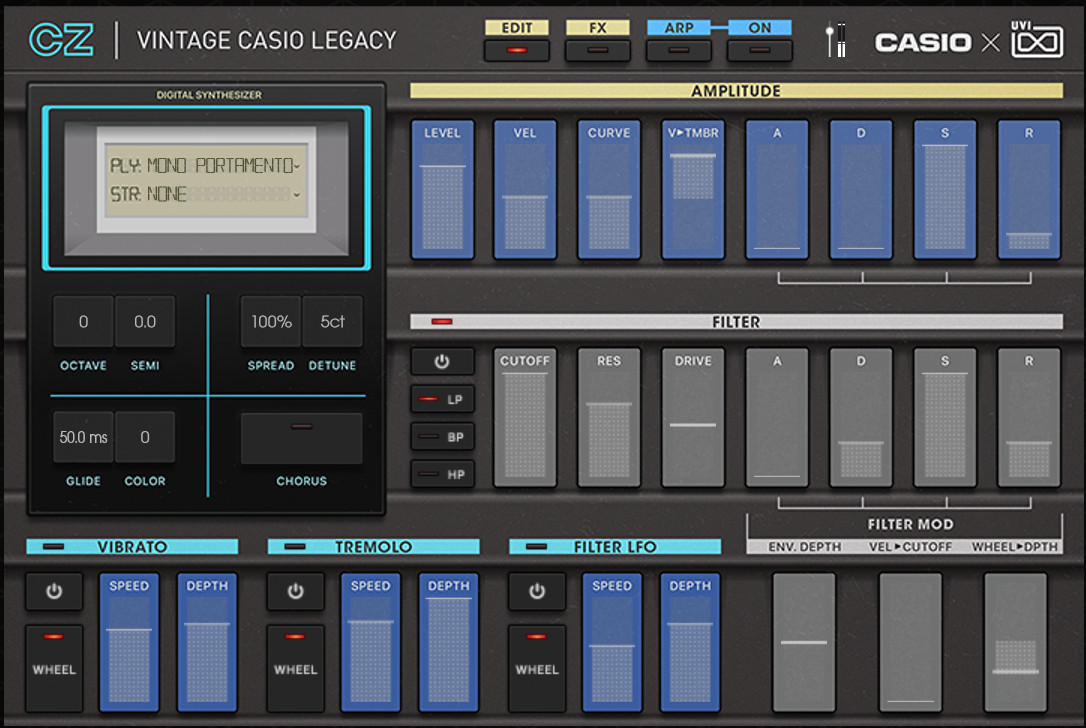Click the Casio brand logo
Screen dimensions: 1086x728
coord(922,42)
